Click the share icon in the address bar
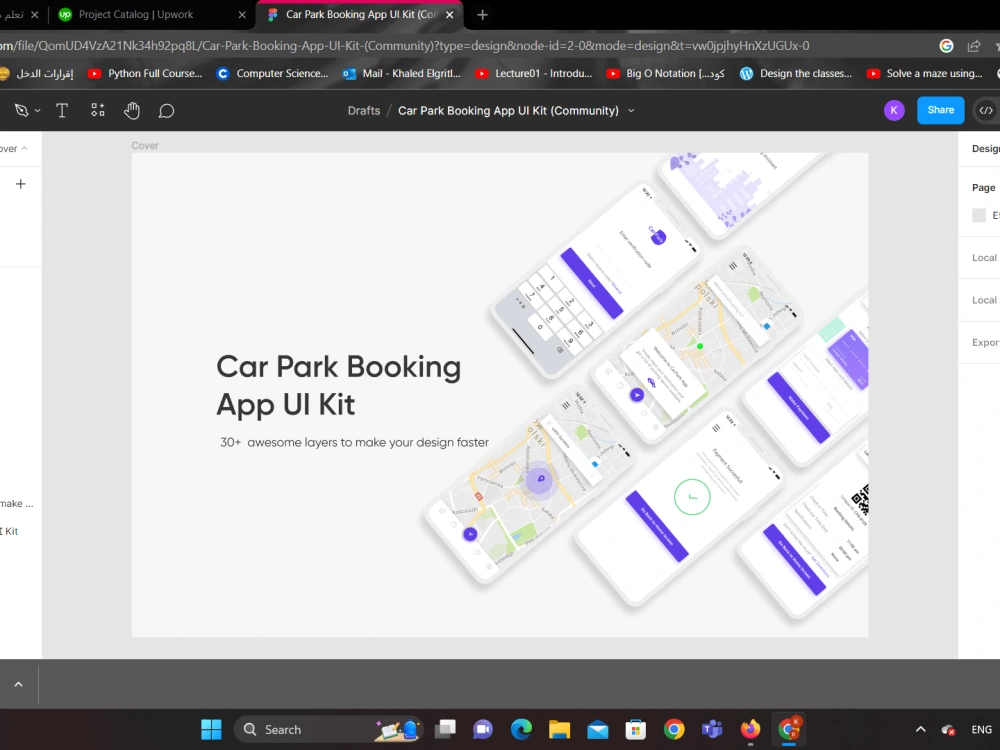The image size is (1000, 750). tap(973, 45)
